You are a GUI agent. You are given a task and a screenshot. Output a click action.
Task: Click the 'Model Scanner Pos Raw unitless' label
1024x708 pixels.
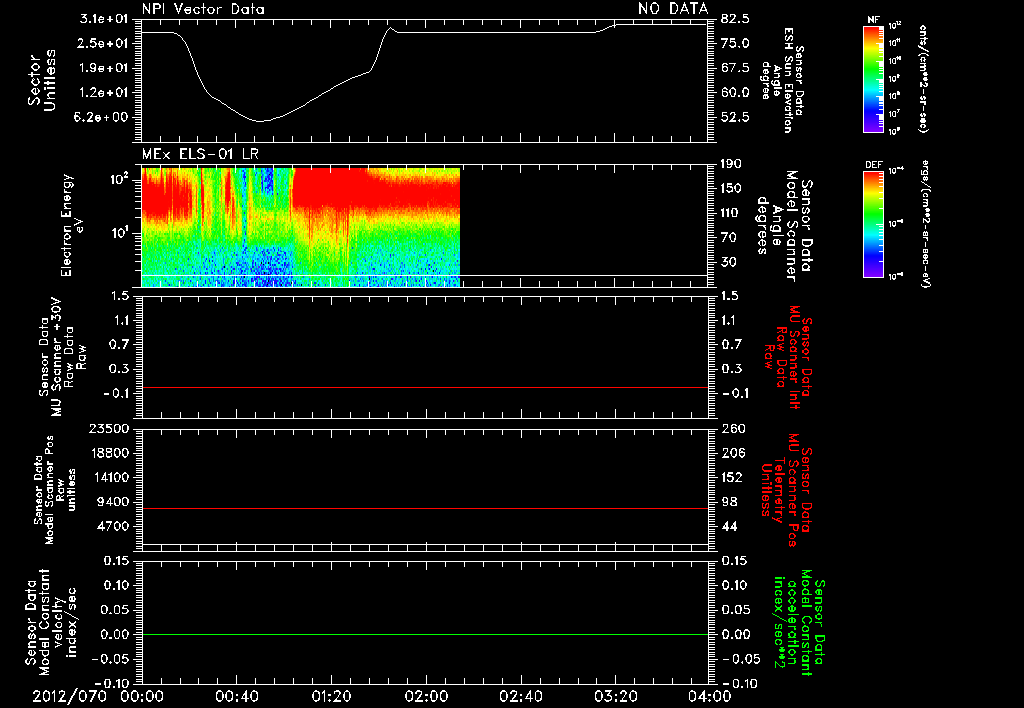56,490
